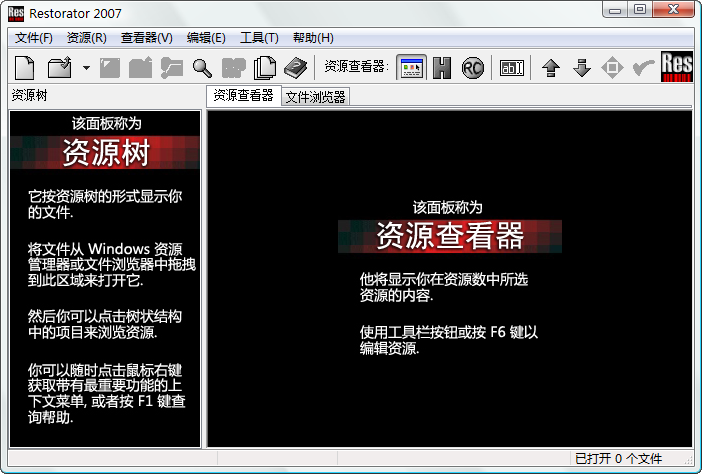
Task: Click the 资源树 panel header label
Action: [30, 95]
